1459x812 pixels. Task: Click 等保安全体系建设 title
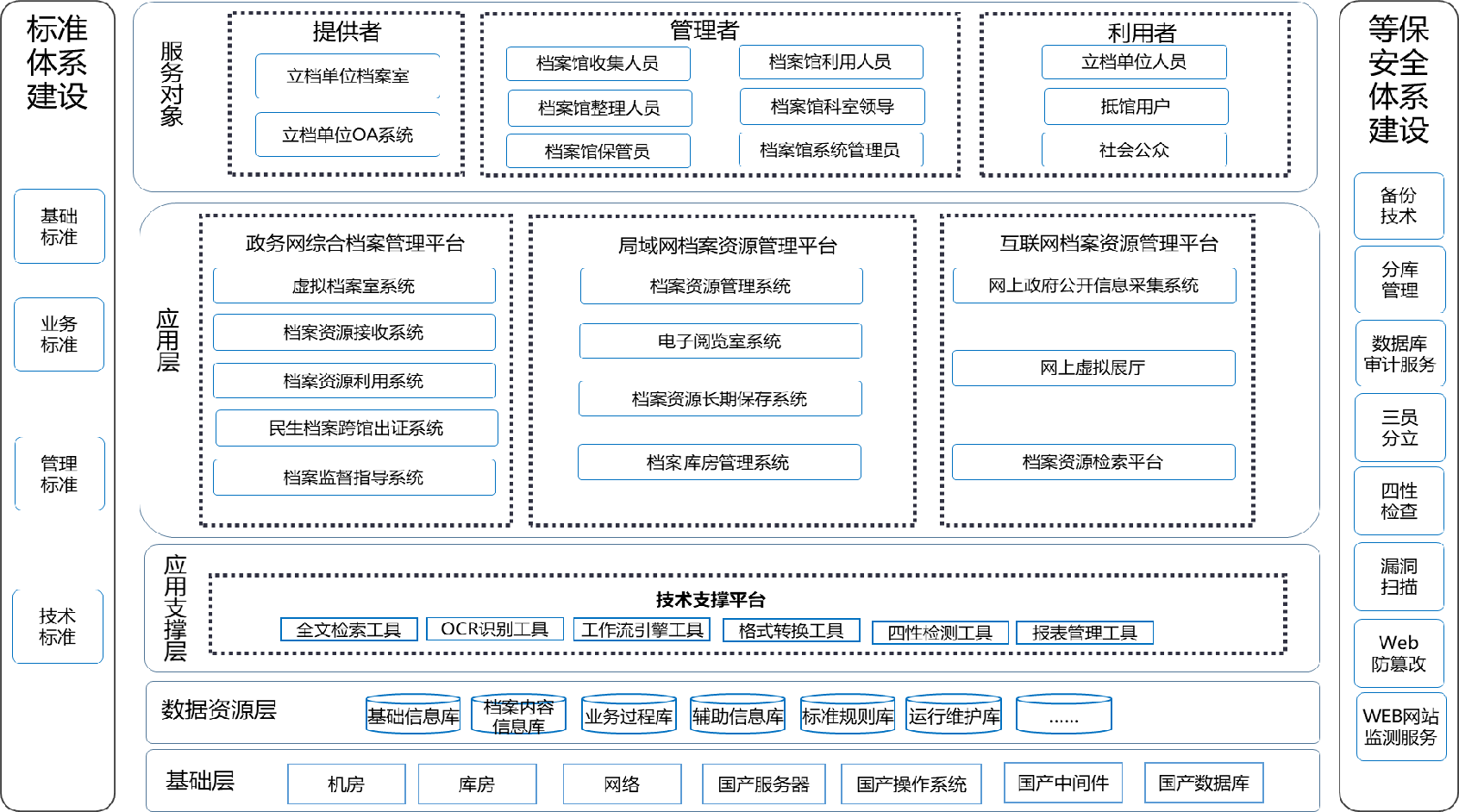click(x=1399, y=79)
